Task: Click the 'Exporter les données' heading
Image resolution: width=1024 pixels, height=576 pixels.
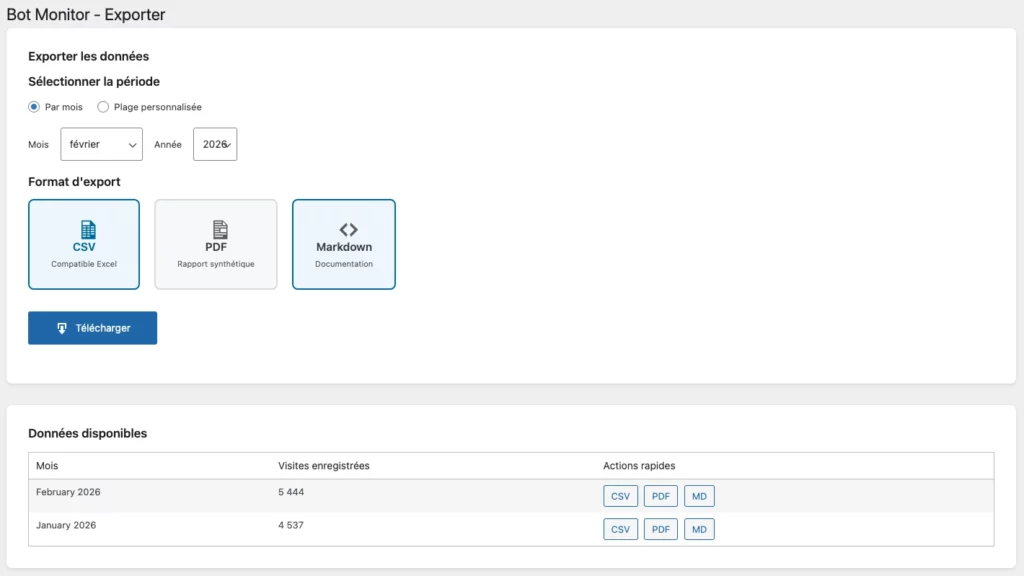Action: coord(88,56)
